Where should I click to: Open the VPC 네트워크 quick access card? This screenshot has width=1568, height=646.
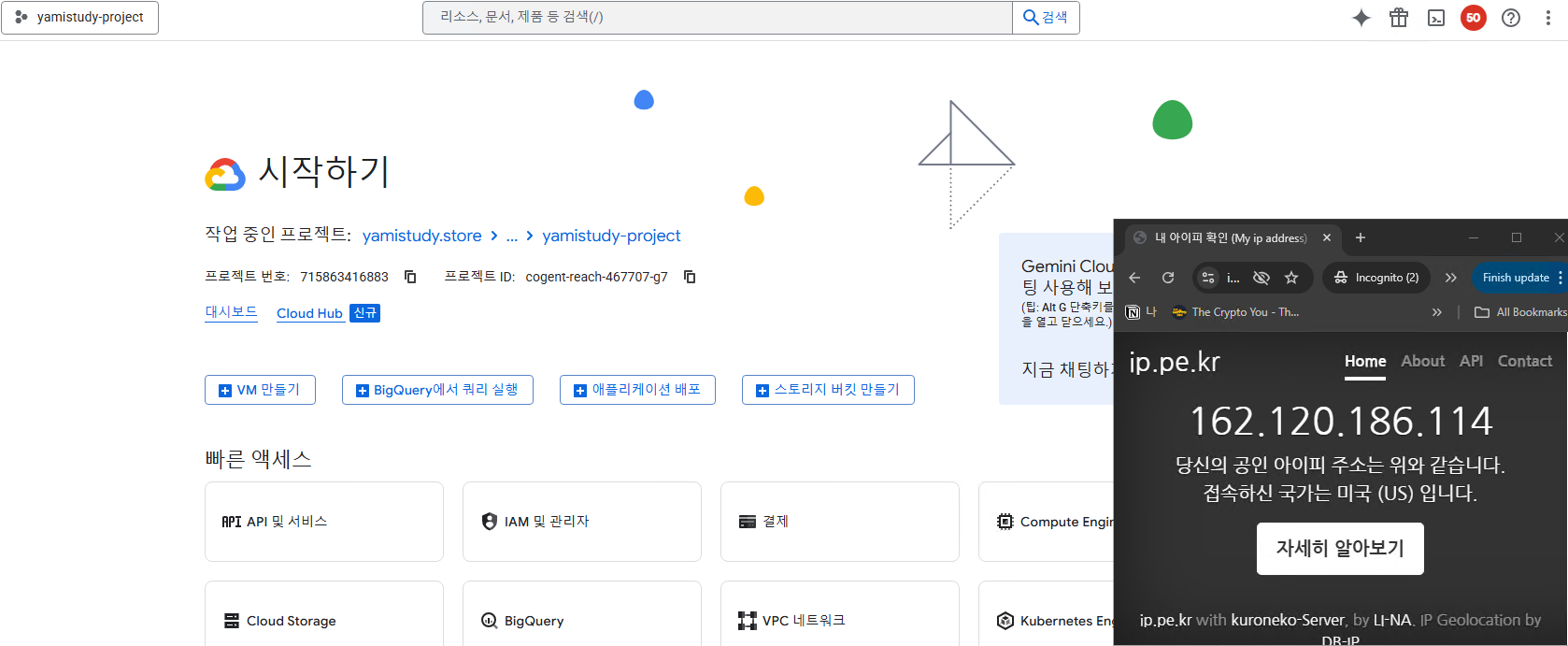[x=840, y=614]
